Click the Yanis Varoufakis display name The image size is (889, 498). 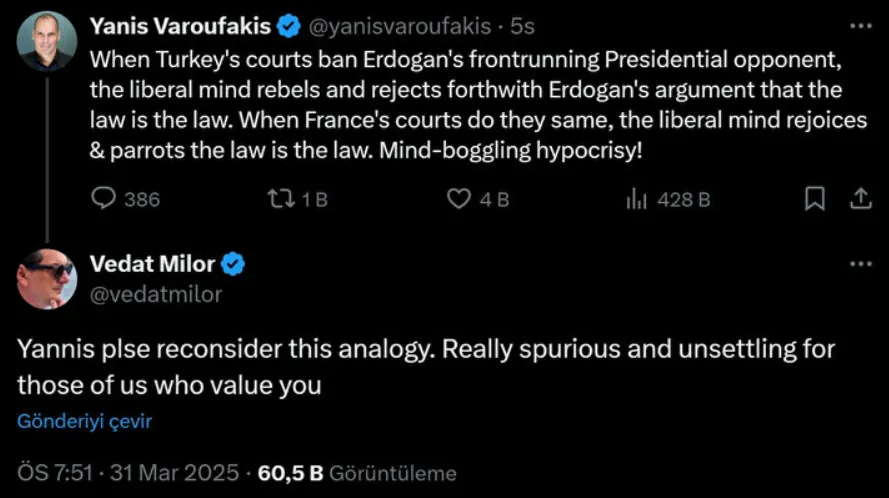180,26
